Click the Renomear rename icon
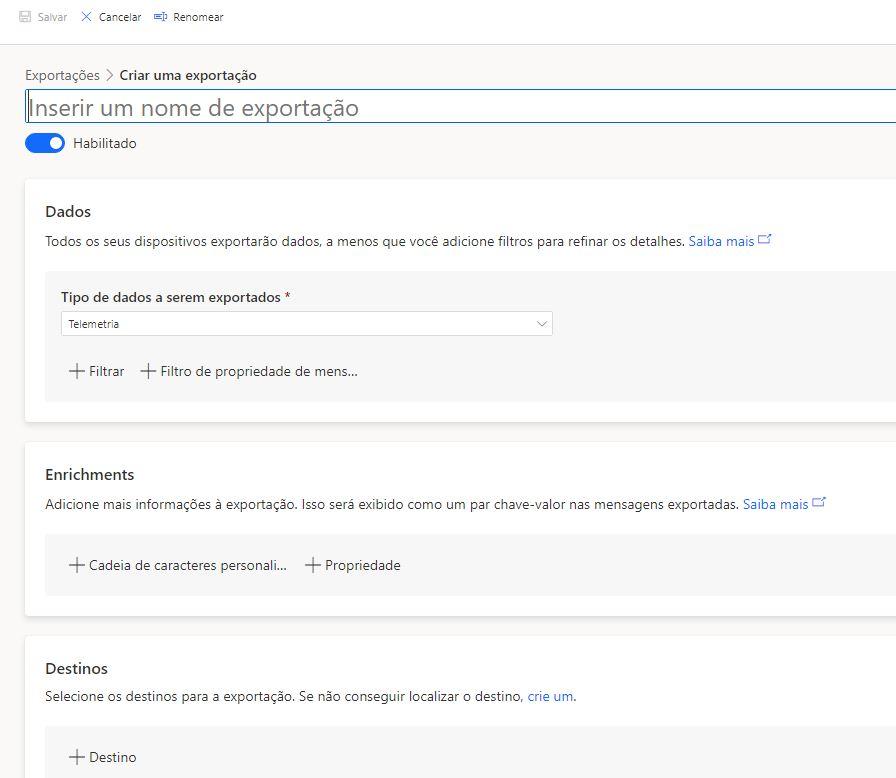 (160, 17)
